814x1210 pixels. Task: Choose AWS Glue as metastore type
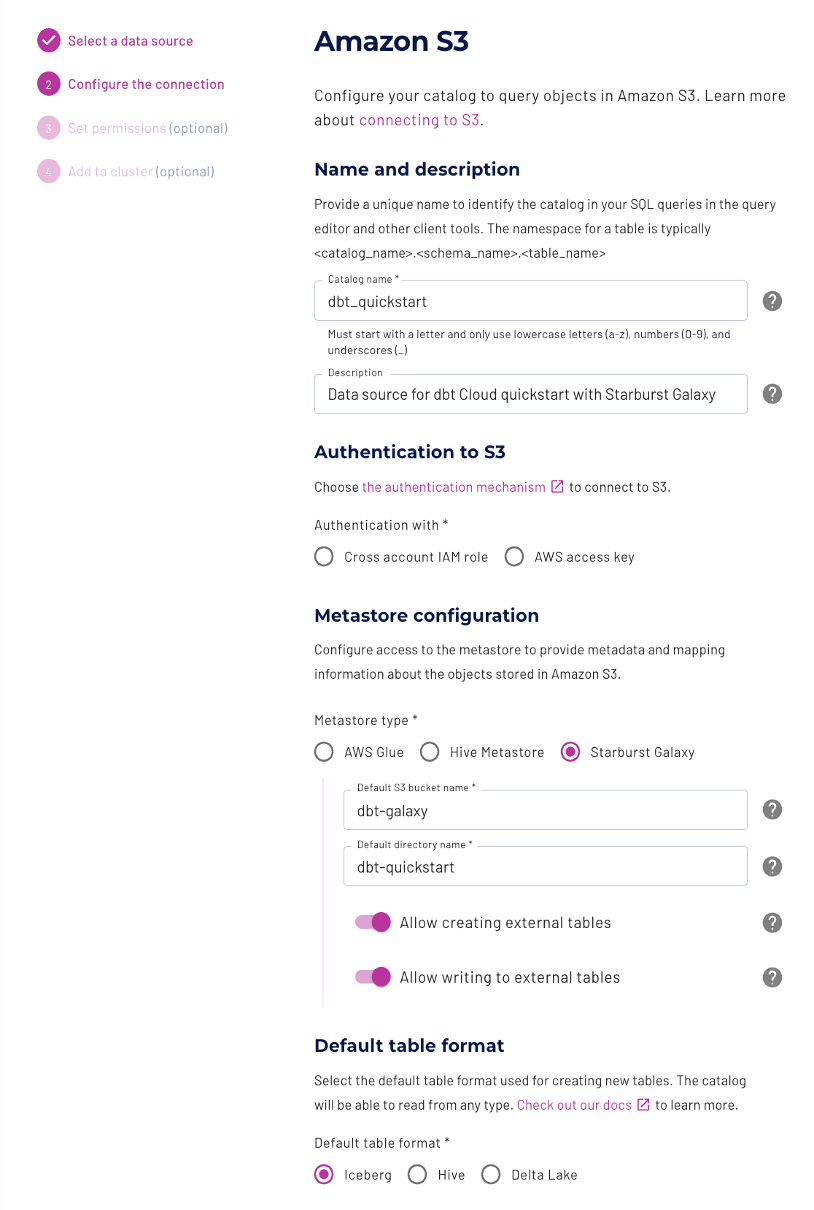pyautogui.click(x=324, y=751)
